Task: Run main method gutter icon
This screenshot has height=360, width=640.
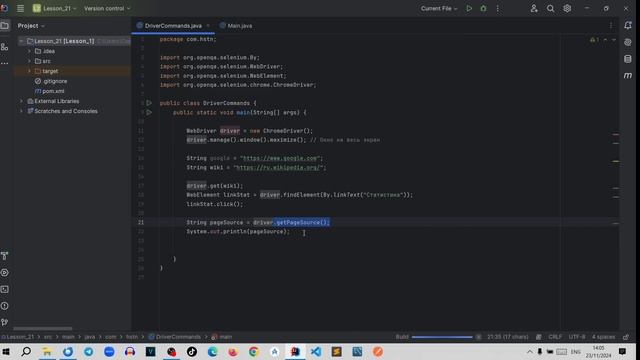Action: tap(149, 112)
